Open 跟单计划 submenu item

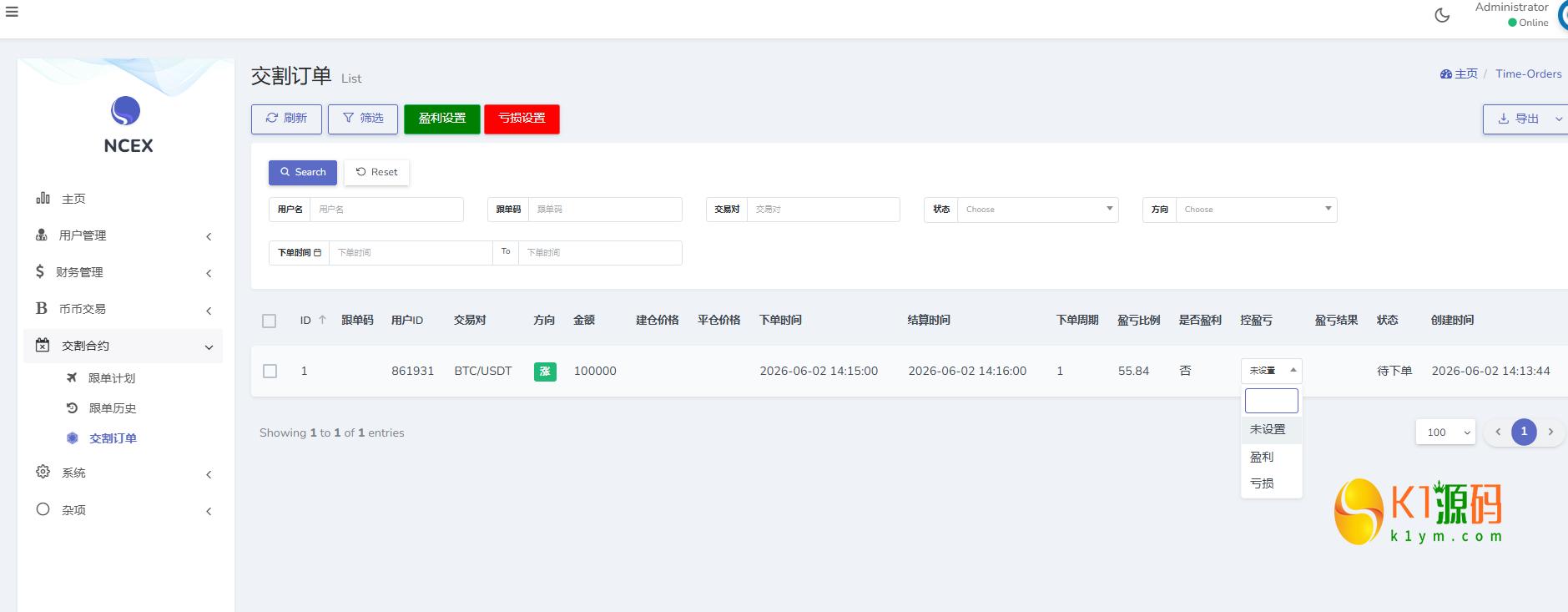tap(112, 378)
